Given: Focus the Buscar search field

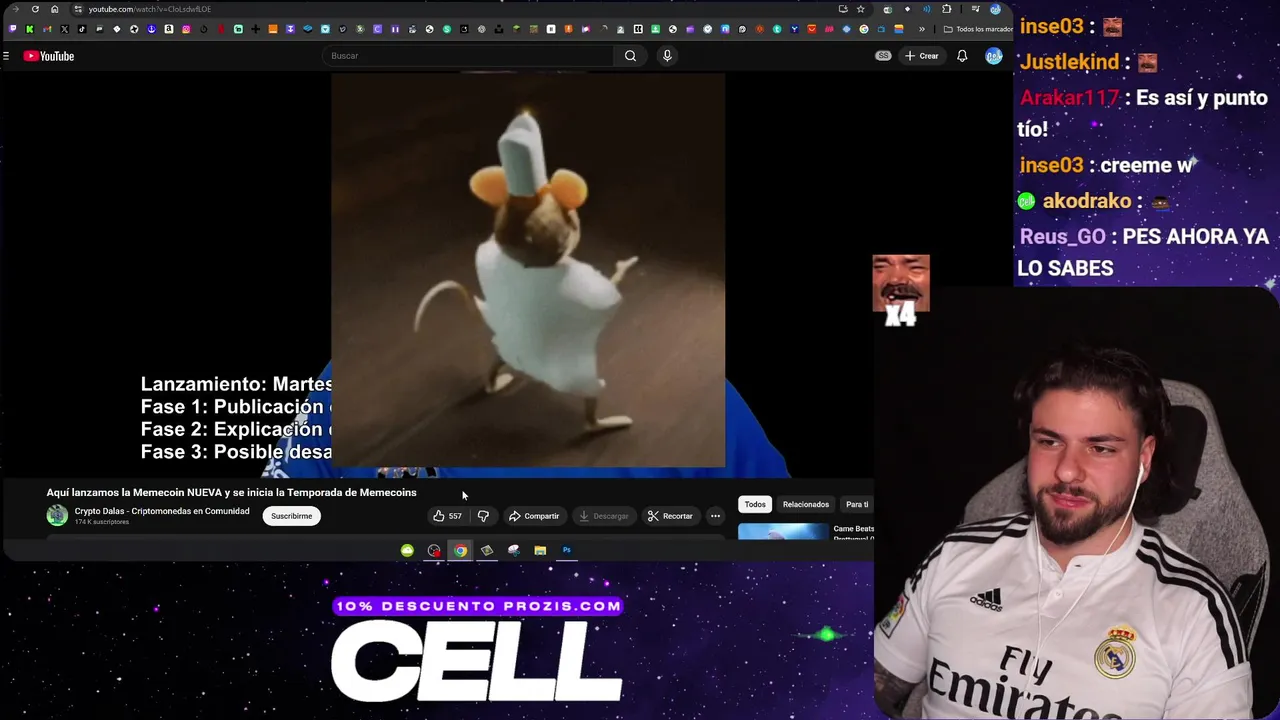Looking at the screenshot, I should 471,56.
